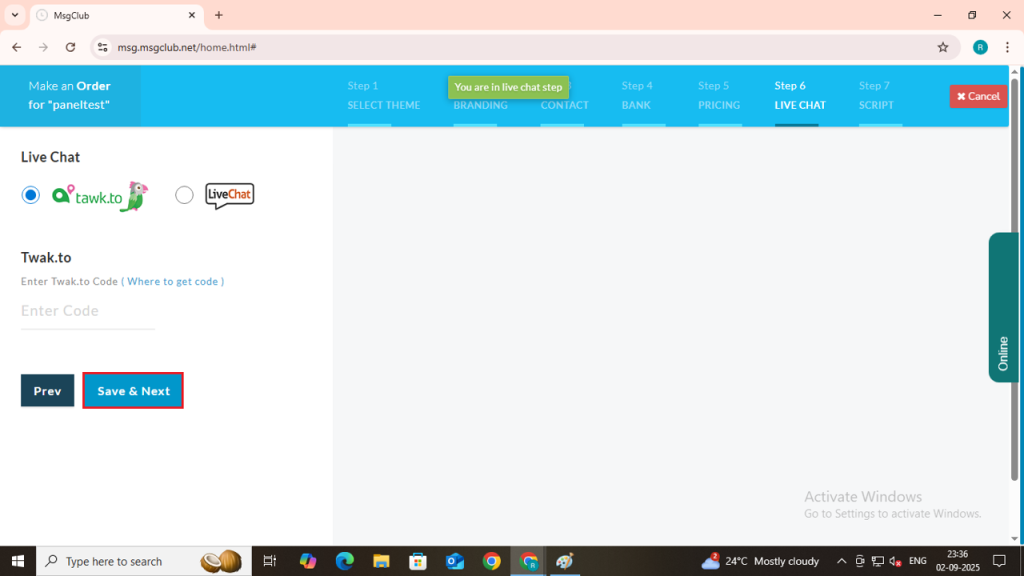Screen dimensions: 1024x576
Task: Click the address bar URL
Action: pos(187,47)
